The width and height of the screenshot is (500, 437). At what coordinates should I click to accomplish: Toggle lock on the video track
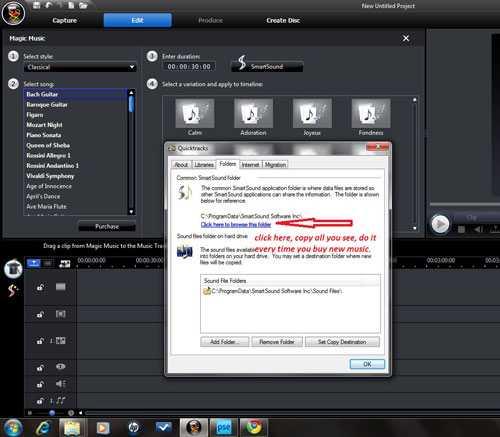point(40,287)
